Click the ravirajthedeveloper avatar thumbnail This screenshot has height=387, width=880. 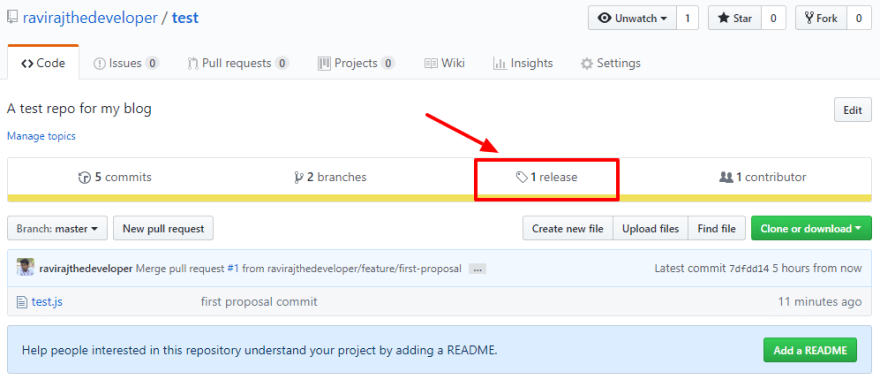pos(25,268)
